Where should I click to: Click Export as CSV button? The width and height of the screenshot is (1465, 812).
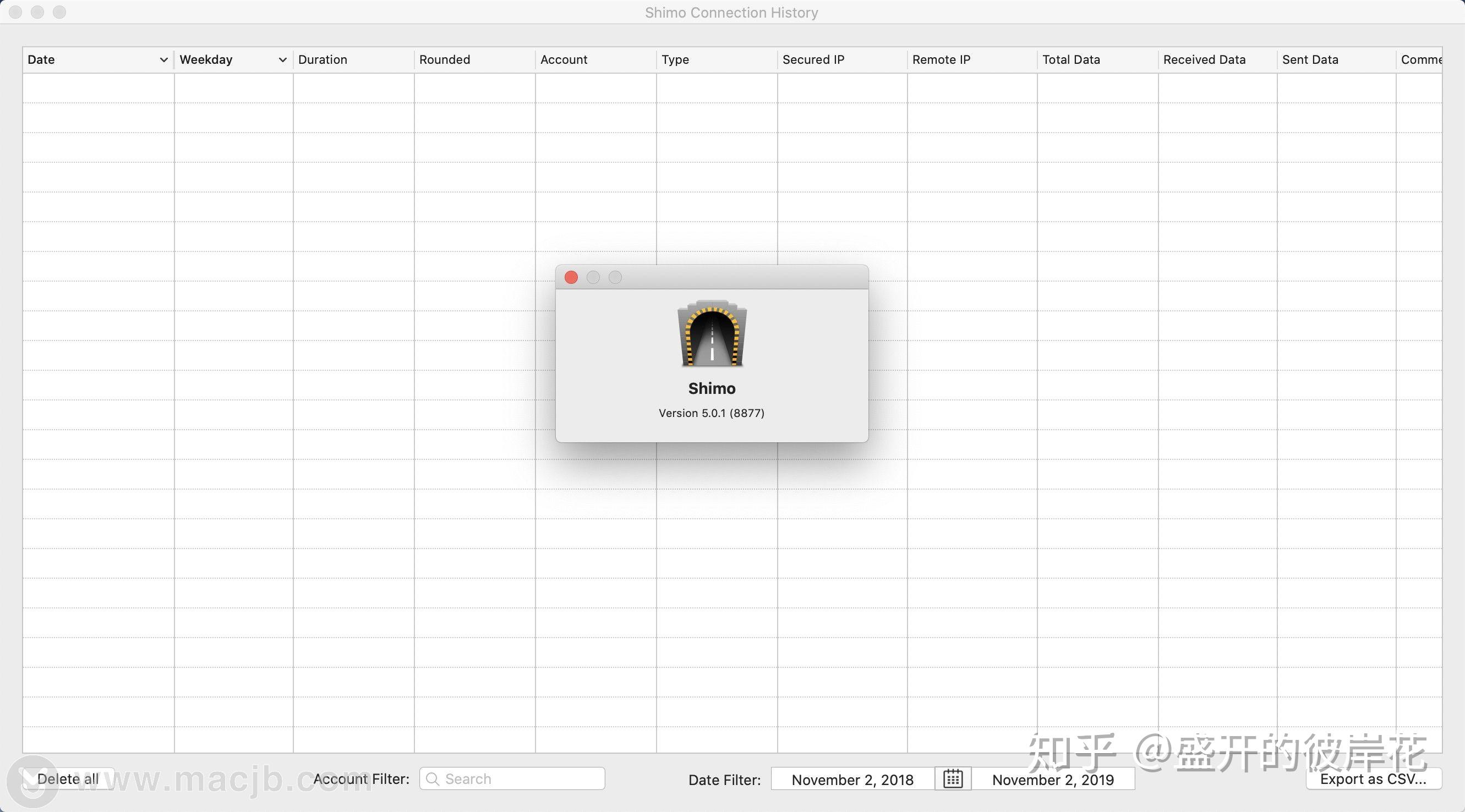(1373, 778)
